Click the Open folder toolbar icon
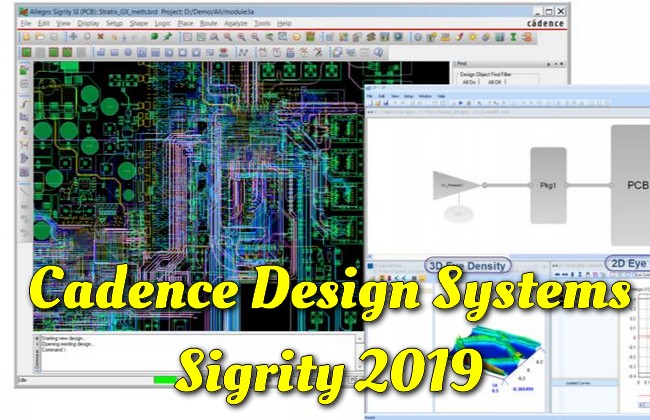 click(40, 37)
